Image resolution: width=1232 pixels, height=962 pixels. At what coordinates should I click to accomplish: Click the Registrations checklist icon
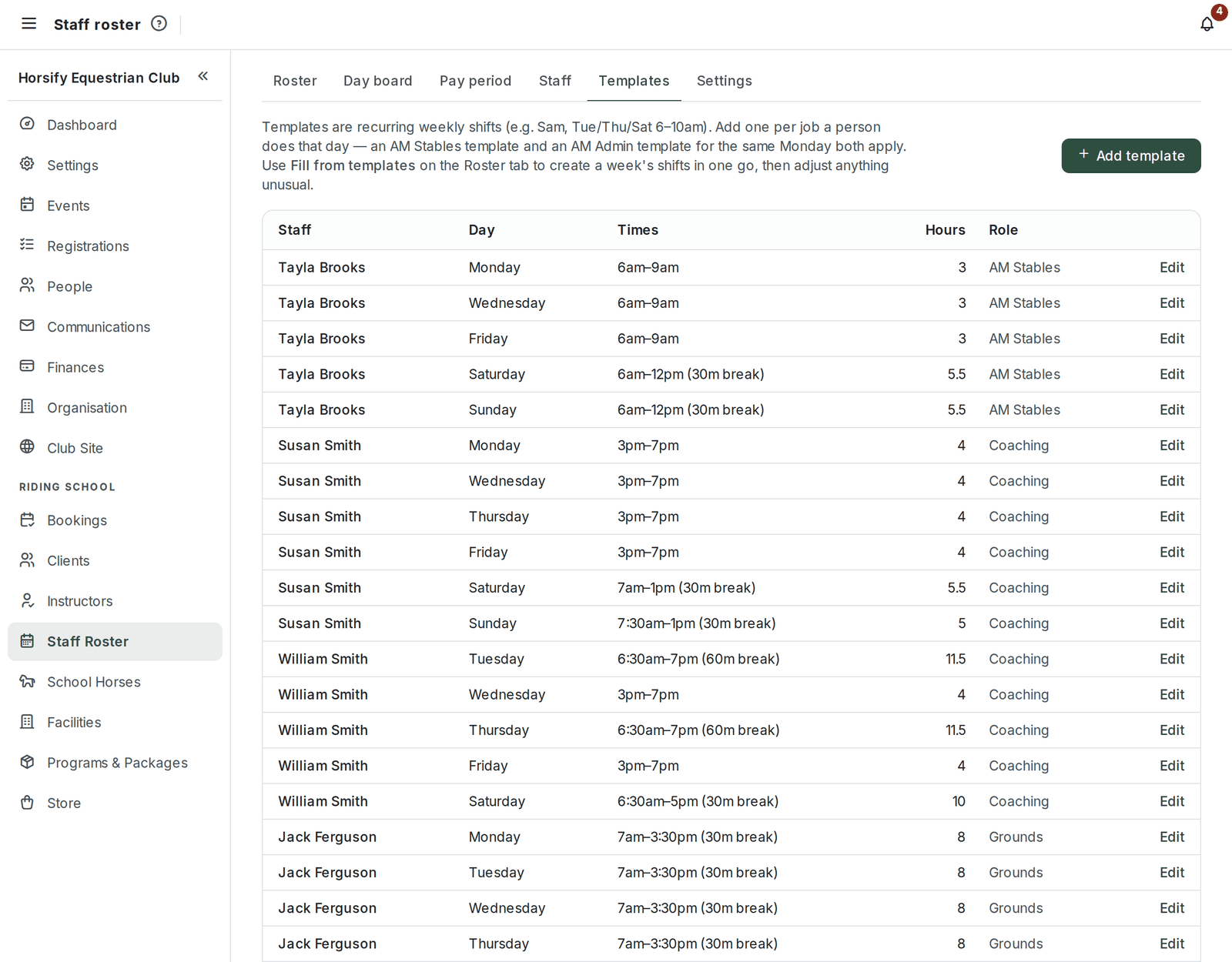click(27, 245)
